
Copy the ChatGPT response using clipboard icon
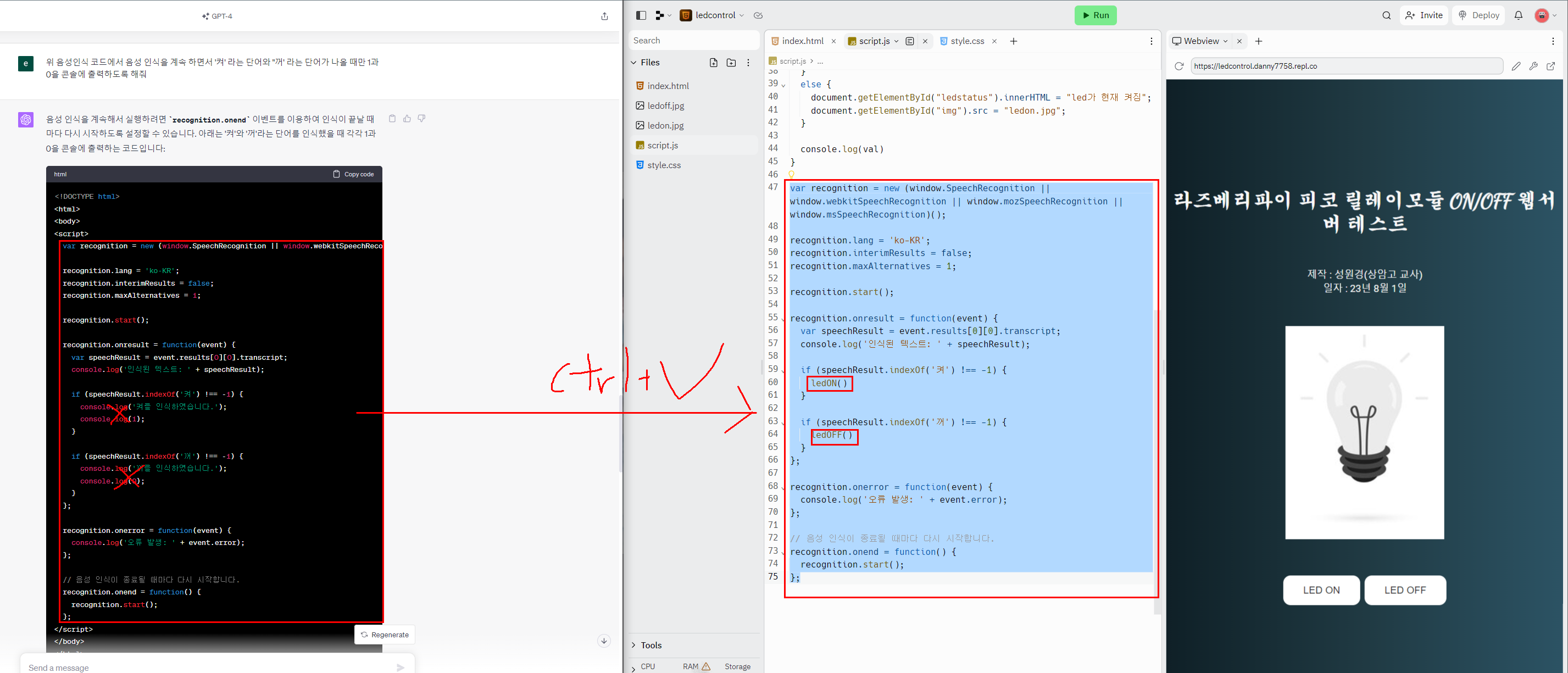point(392,119)
